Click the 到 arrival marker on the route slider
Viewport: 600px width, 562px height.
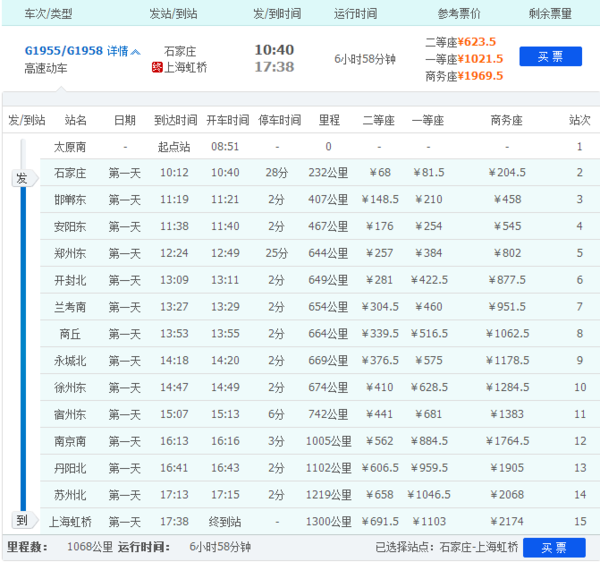pos(24,520)
